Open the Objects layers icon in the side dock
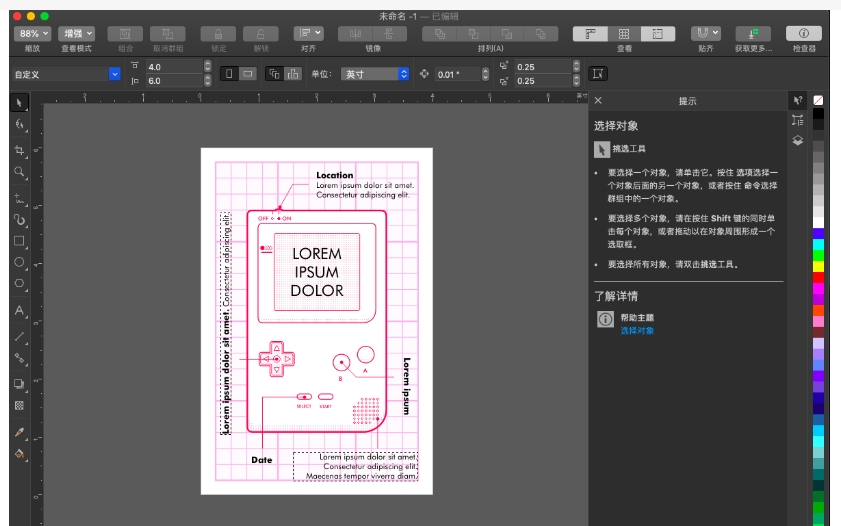Screen dimensions: 841x526 tap(797, 141)
